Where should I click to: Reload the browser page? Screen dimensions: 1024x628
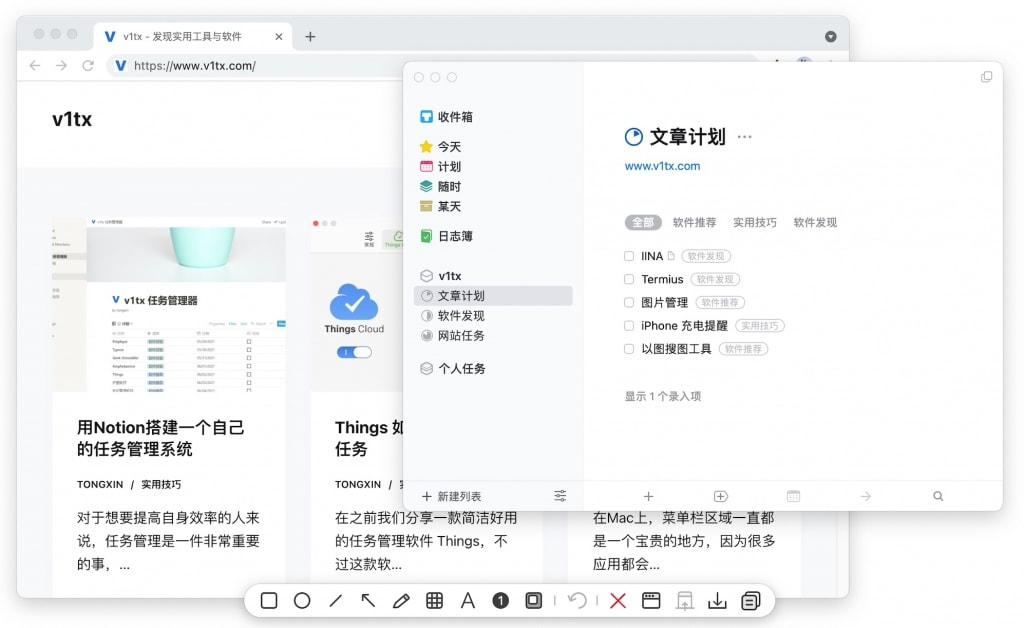pyautogui.click(x=88, y=65)
